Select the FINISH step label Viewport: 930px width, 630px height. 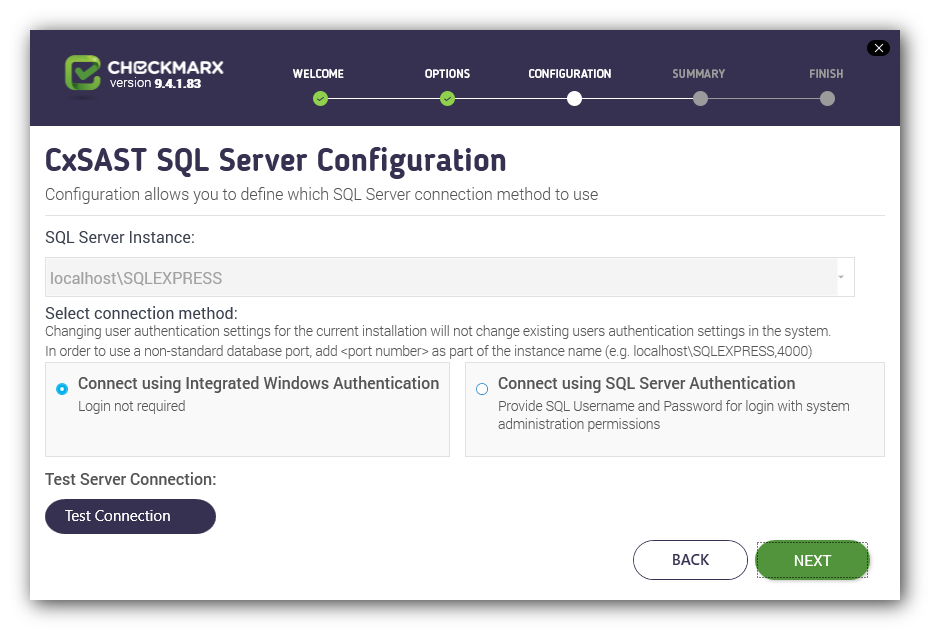[x=826, y=74]
